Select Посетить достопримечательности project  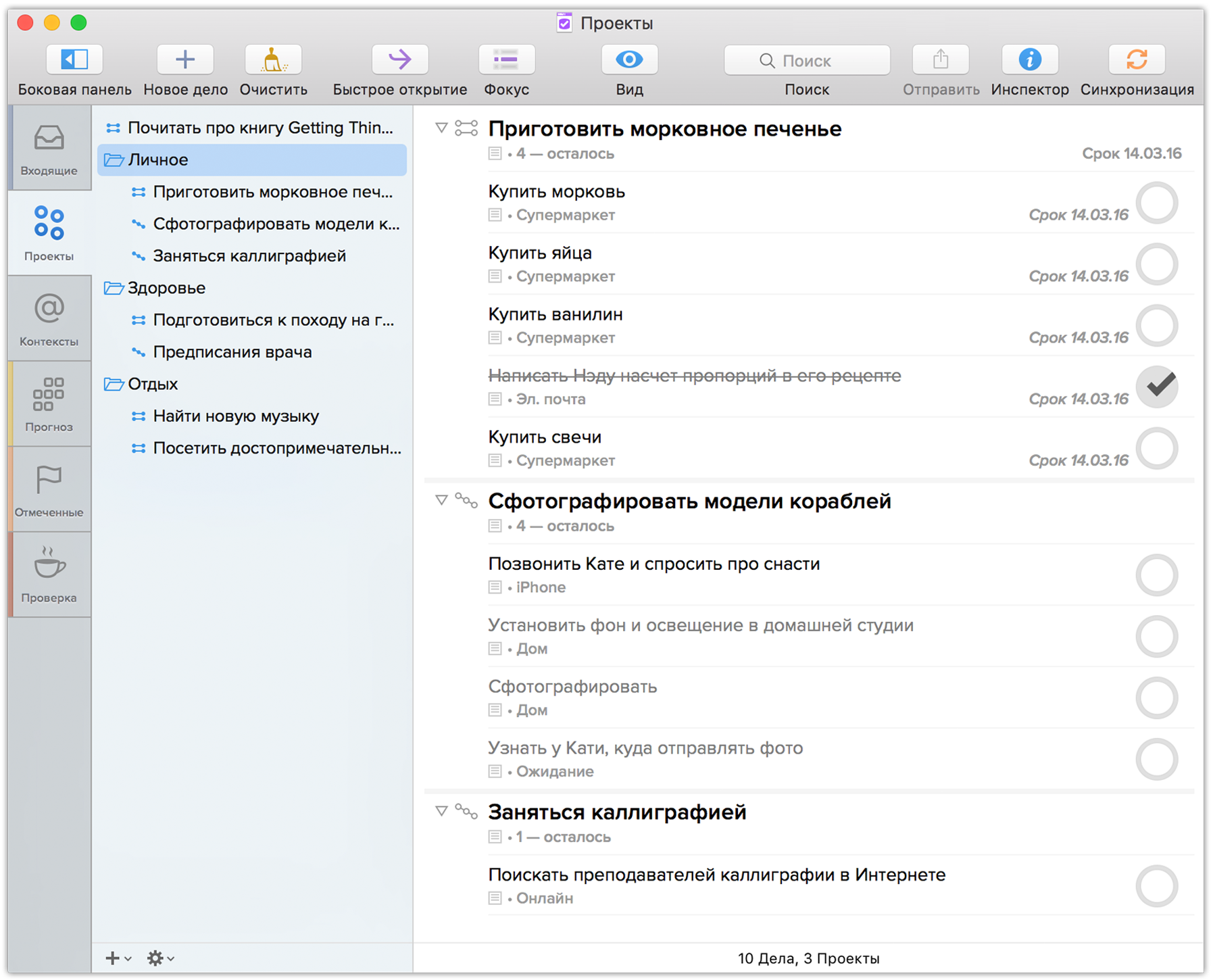(x=252, y=448)
